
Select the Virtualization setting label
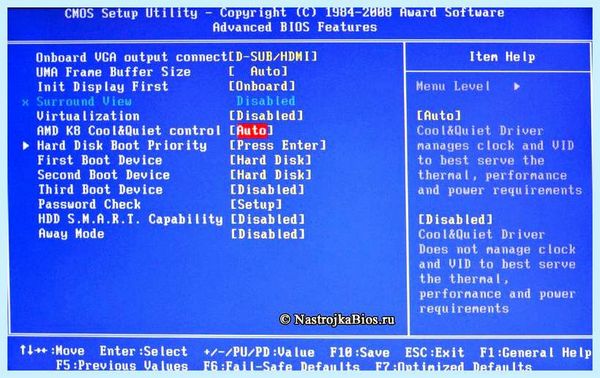click(x=88, y=116)
